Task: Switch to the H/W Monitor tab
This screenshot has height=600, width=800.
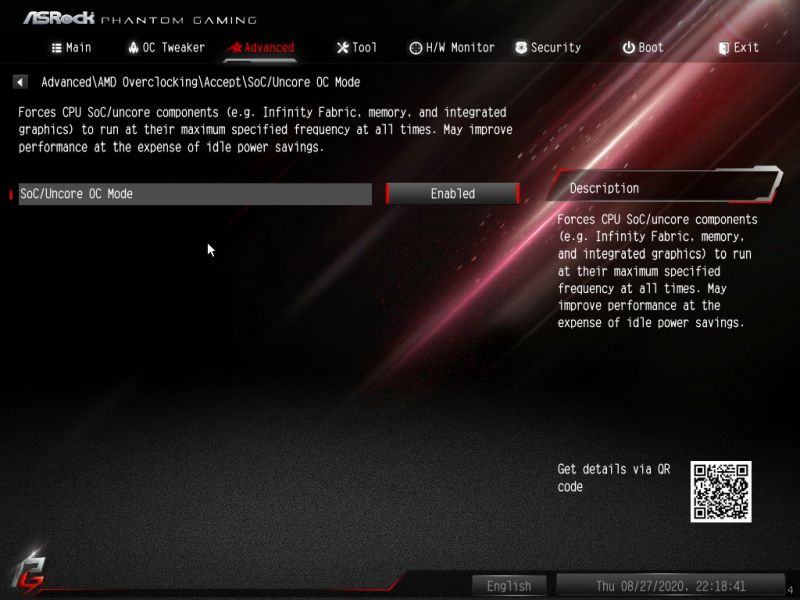Action: click(x=452, y=47)
